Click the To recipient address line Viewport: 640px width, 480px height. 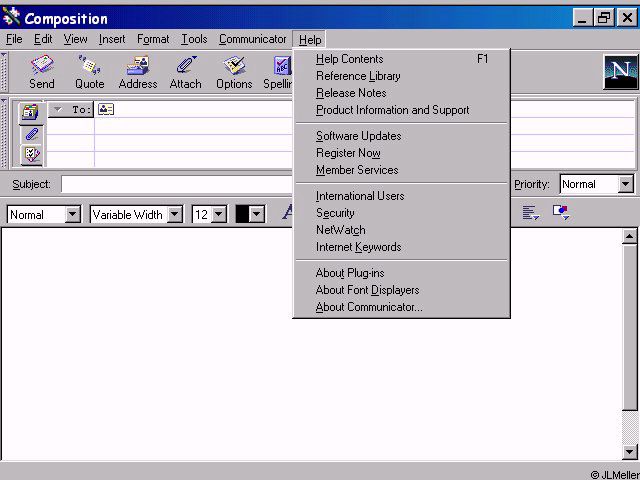(193, 109)
